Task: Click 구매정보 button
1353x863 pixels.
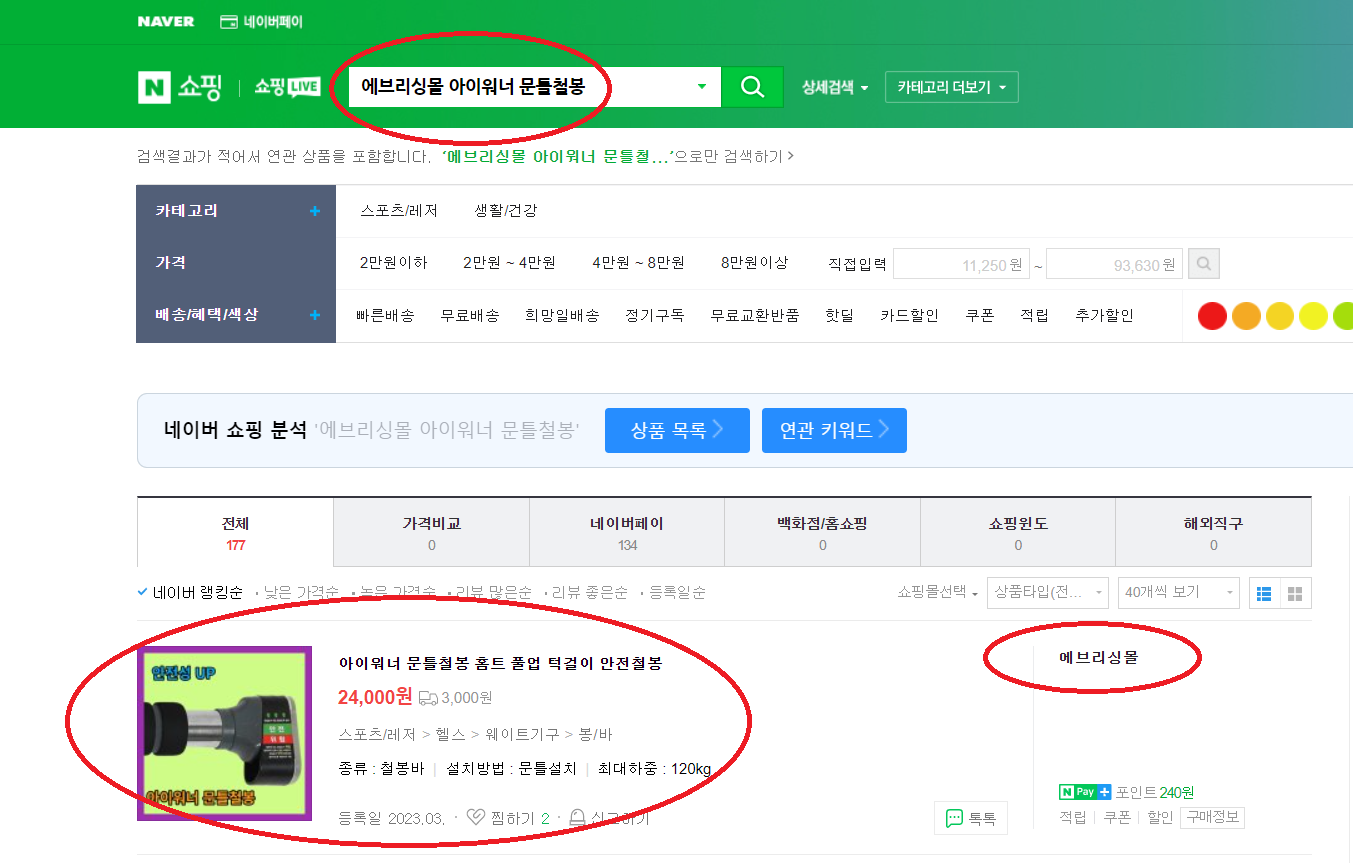Action: [x=1212, y=817]
